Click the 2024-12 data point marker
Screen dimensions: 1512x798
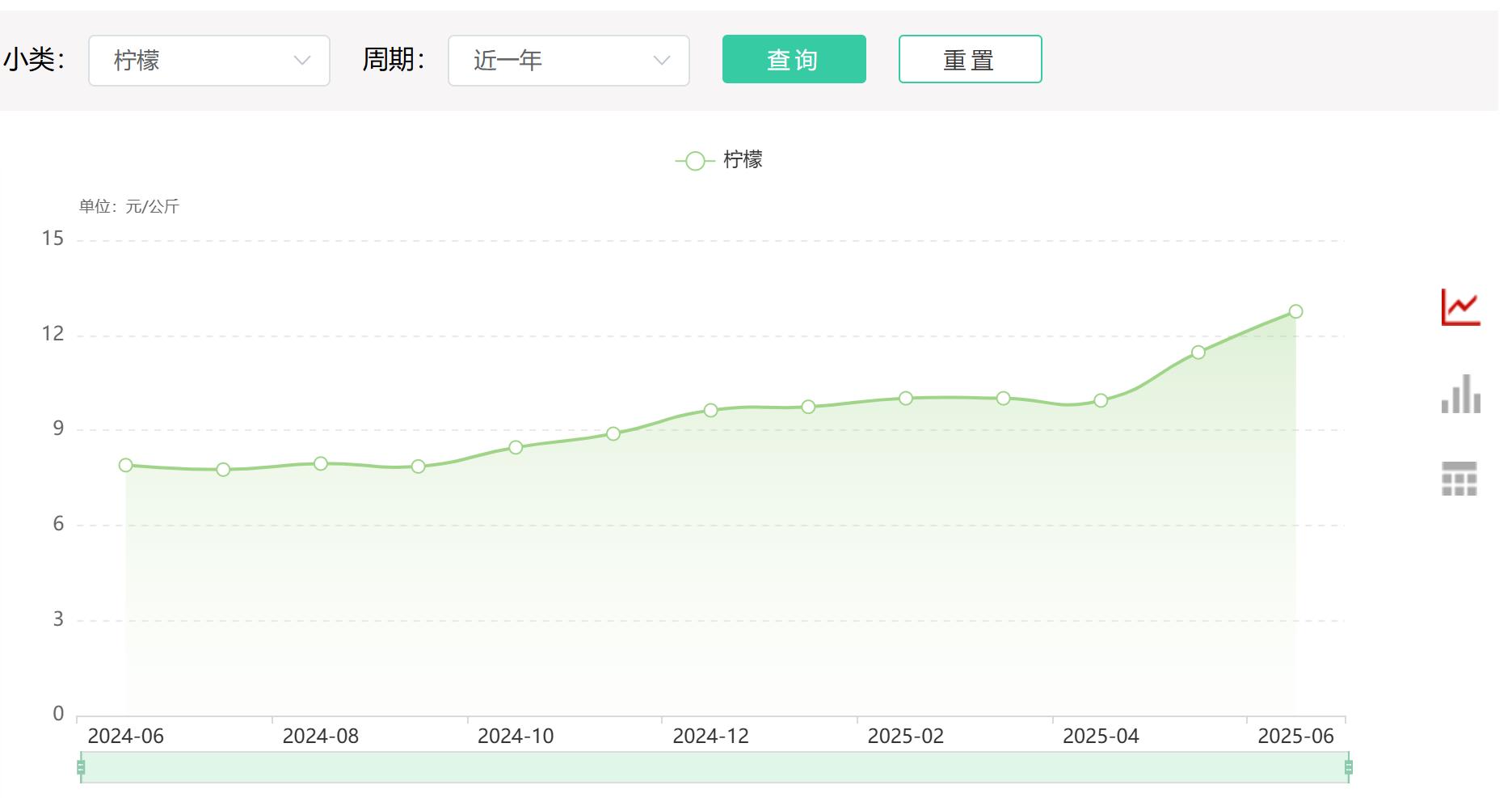tap(710, 410)
